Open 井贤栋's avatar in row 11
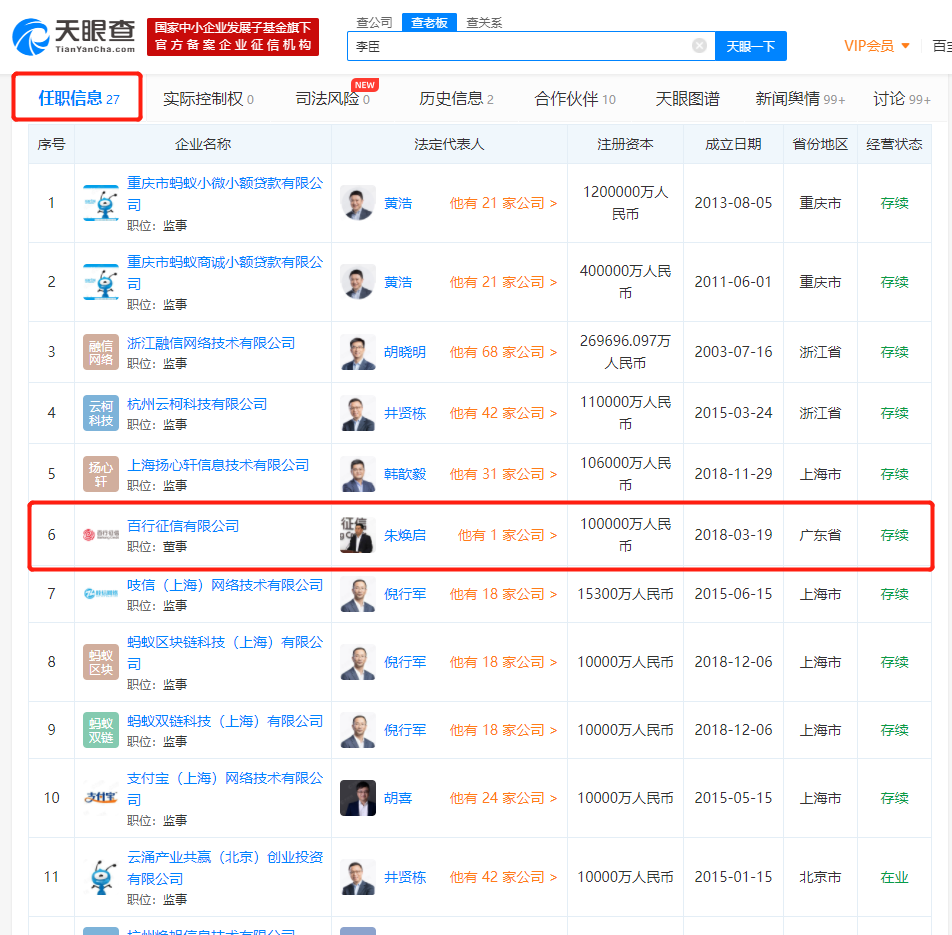 pyautogui.click(x=358, y=877)
